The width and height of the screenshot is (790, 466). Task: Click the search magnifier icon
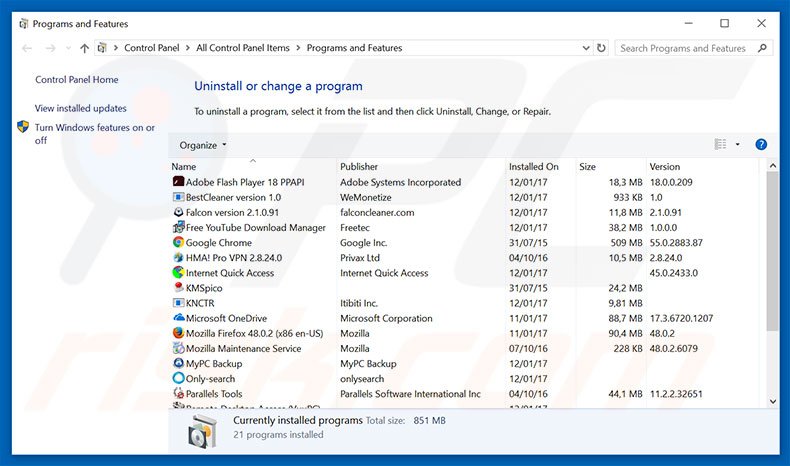point(762,48)
